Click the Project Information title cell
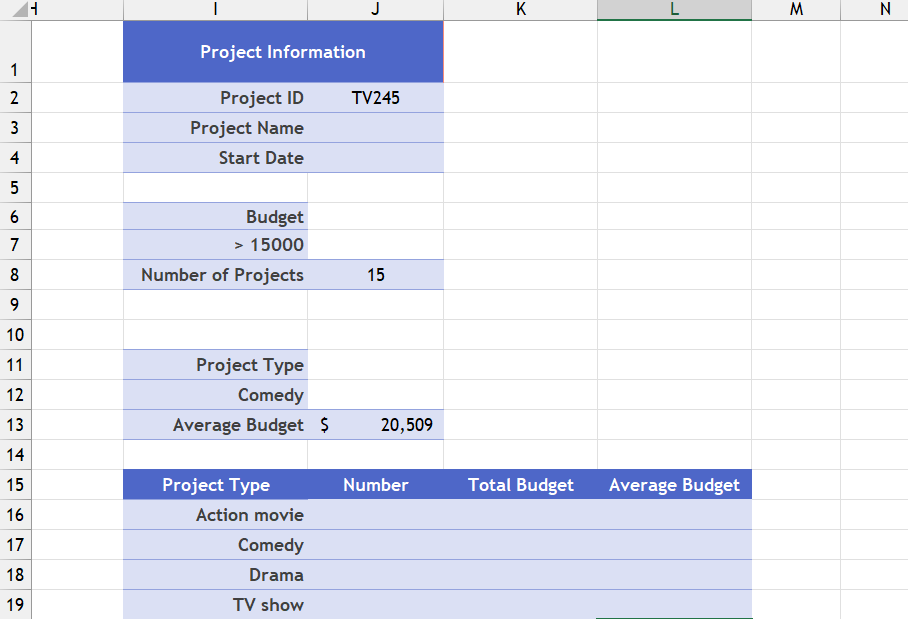The height and width of the screenshot is (619, 908). click(283, 51)
